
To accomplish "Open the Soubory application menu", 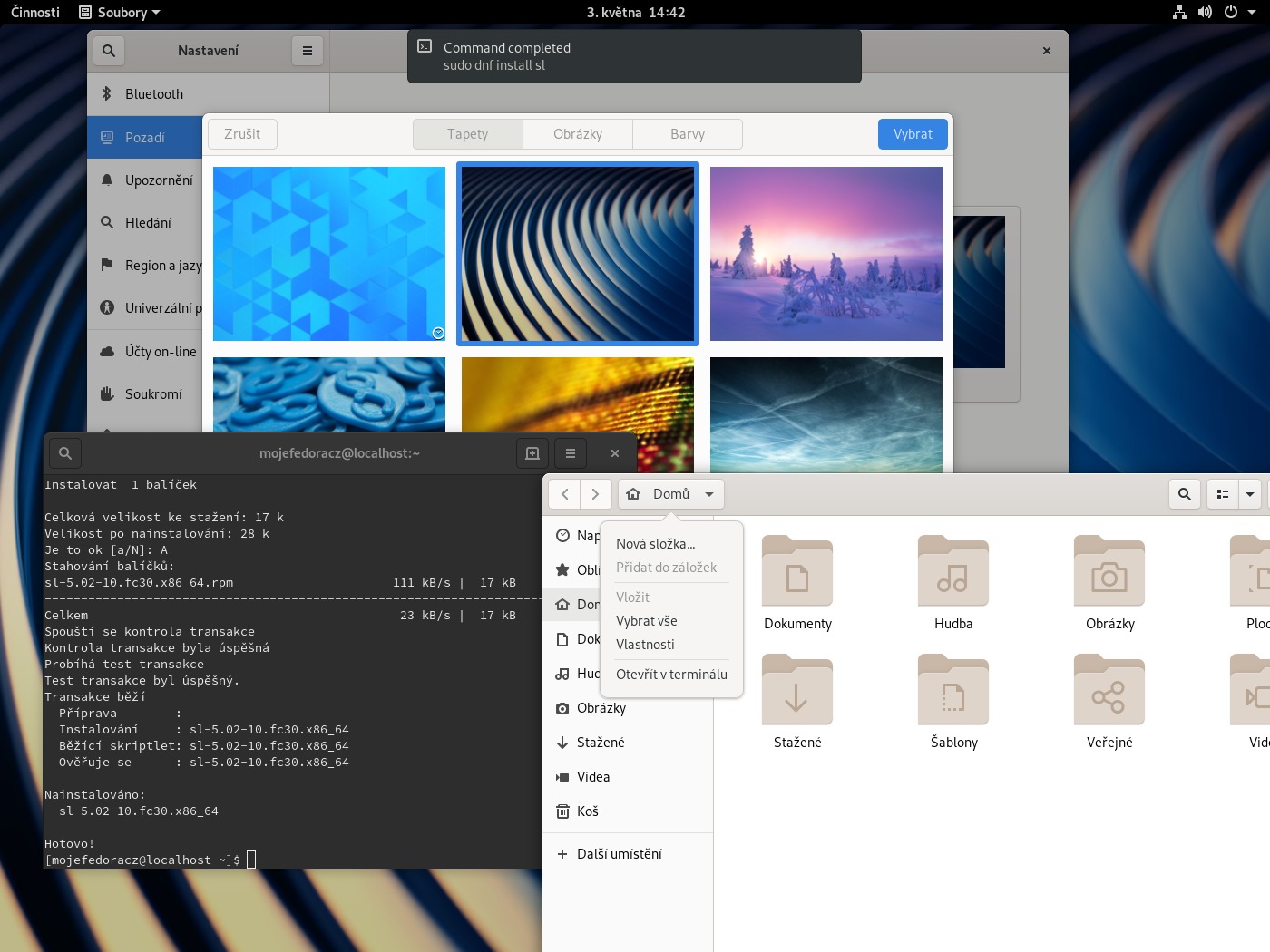I will (x=120, y=13).
